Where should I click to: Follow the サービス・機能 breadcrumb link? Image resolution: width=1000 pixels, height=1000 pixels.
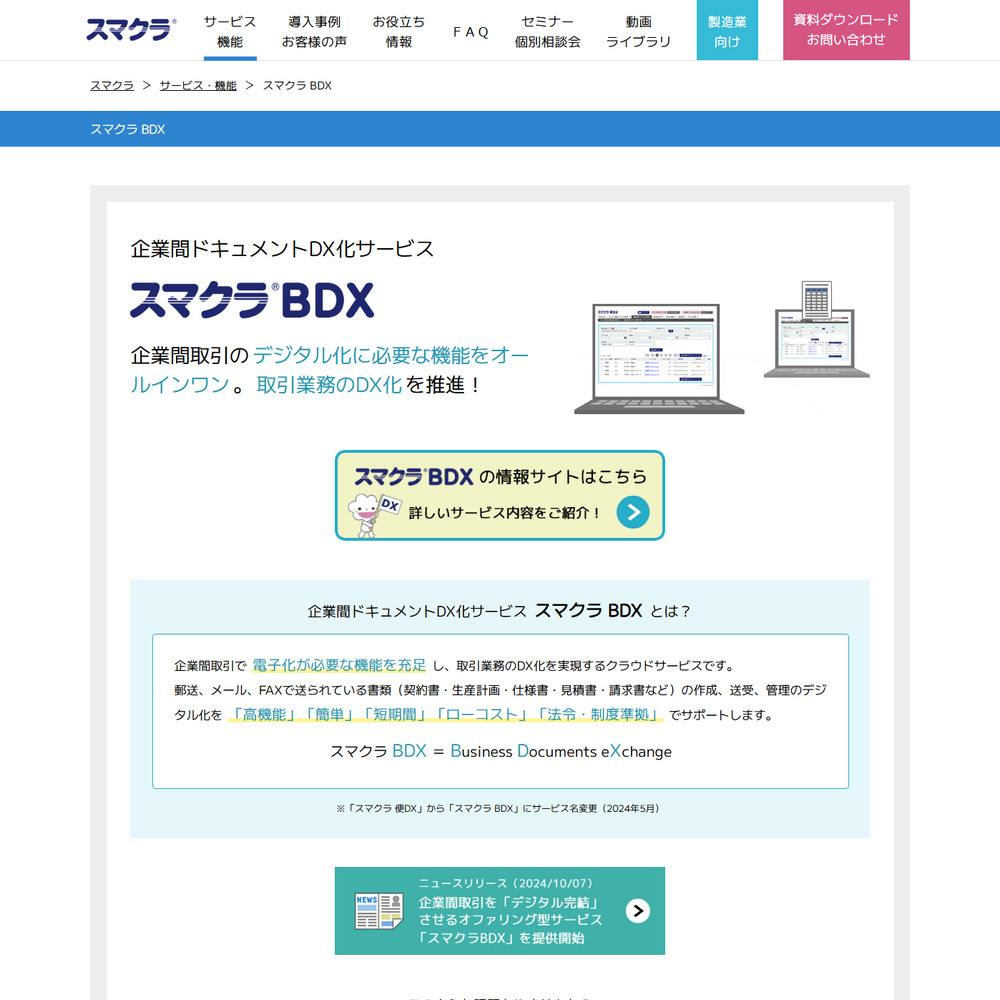pyautogui.click(x=198, y=85)
